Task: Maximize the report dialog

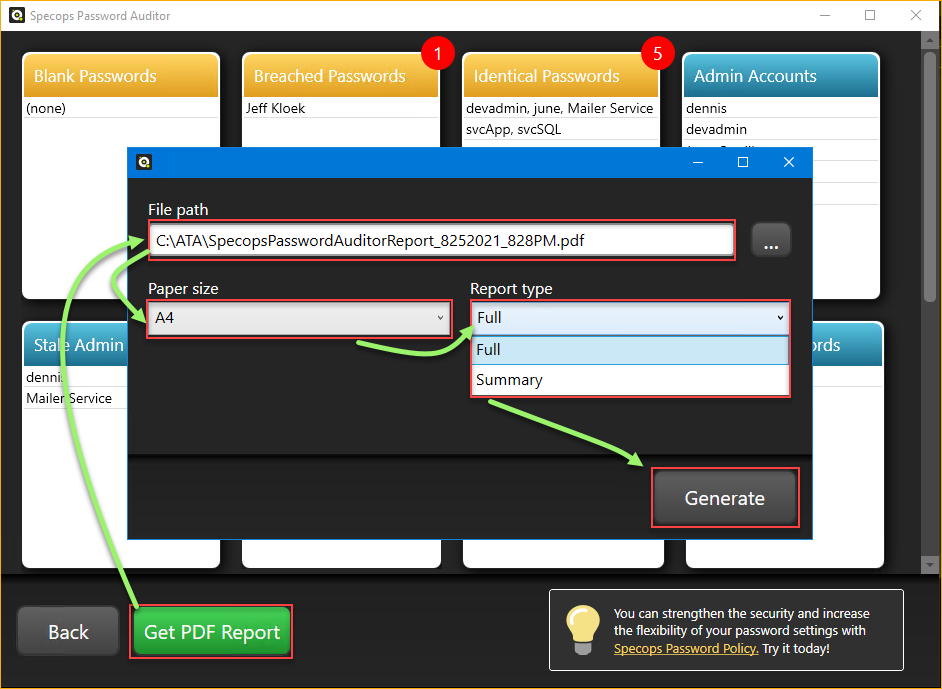Action: tap(743, 162)
